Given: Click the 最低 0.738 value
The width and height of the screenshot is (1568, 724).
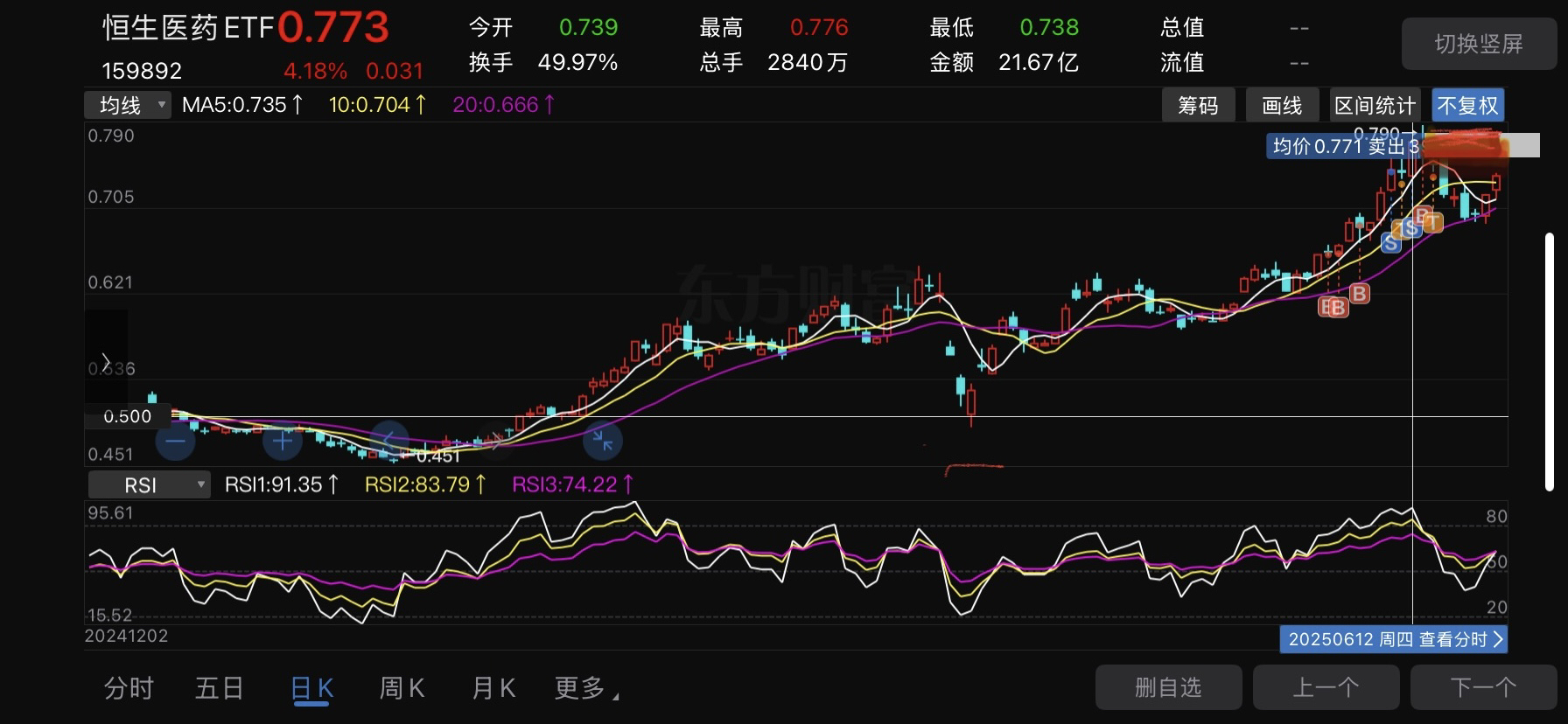Looking at the screenshot, I should (1049, 27).
